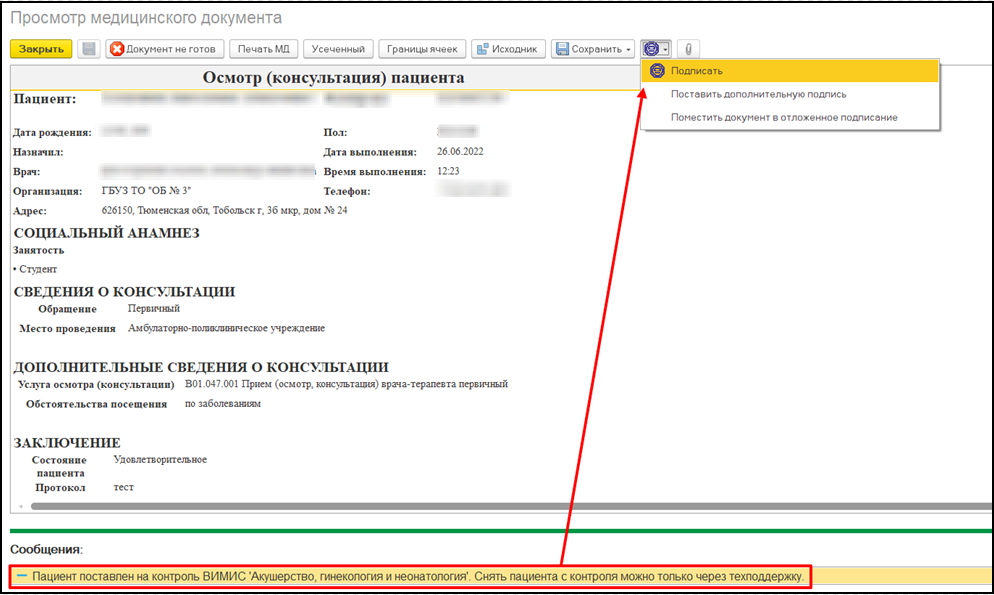Click the paperclip attachment icon
The image size is (994, 595).
click(688, 49)
